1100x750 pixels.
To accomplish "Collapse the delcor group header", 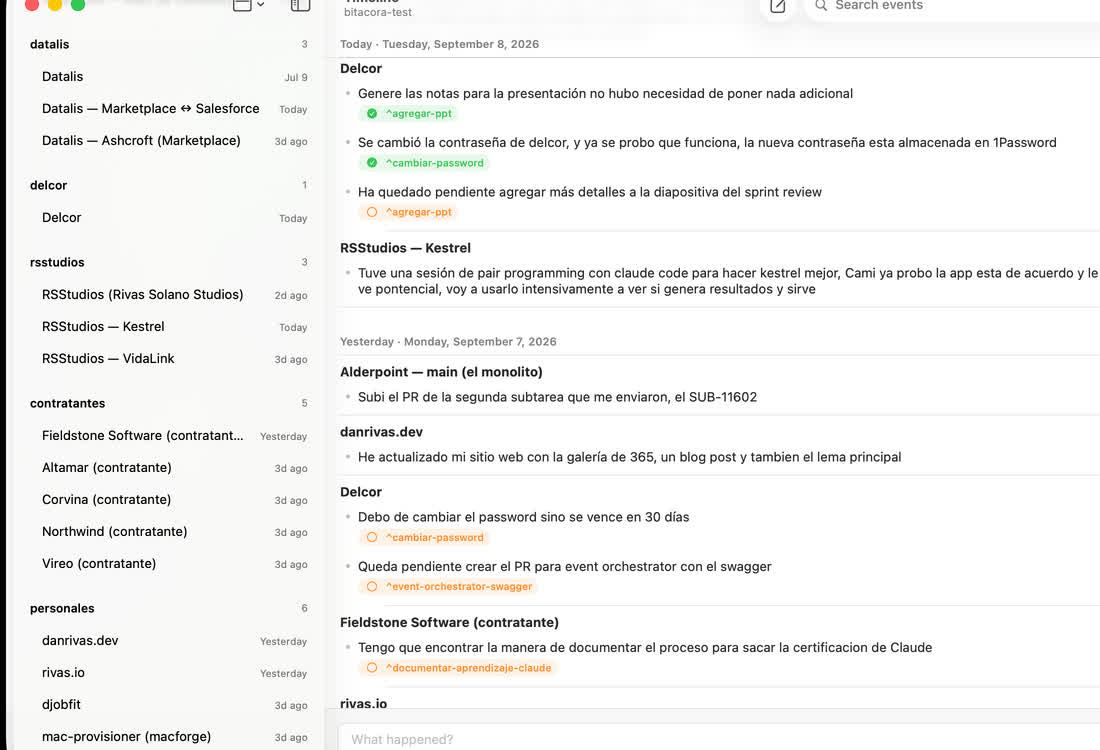I will [168, 185].
